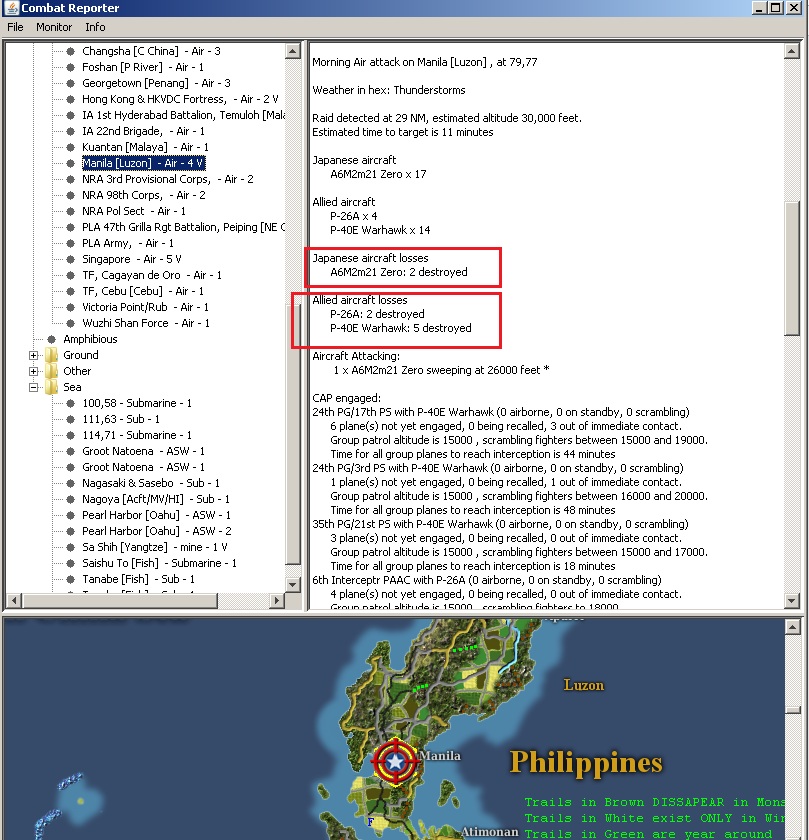Screen dimensions: 809x840
Task: Click 'Morning Air attack on Manila' heading
Action: tap(425, 62)
